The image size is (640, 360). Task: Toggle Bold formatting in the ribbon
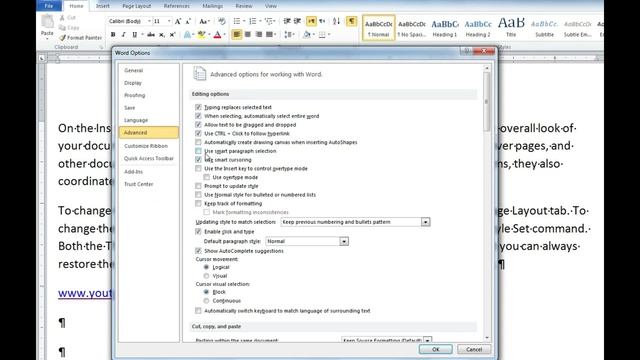click(113, 35)
